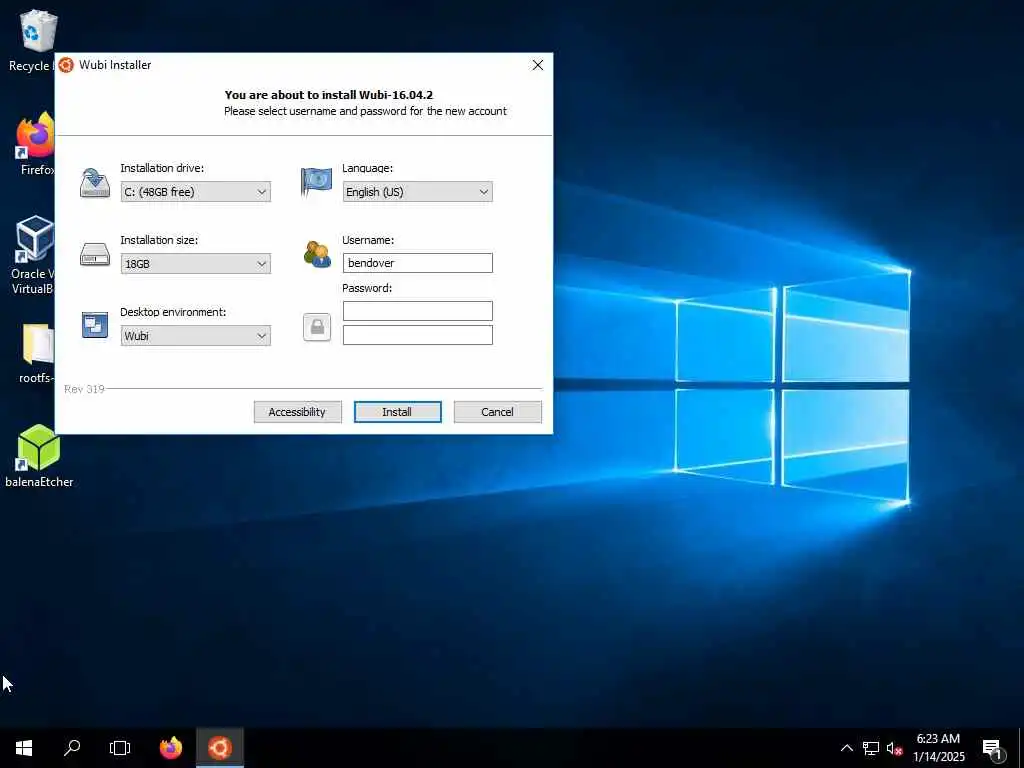This screenshot has width=1024, height=768.
Task: Launch Firefox from the taskbar
Action: (171, 748)
